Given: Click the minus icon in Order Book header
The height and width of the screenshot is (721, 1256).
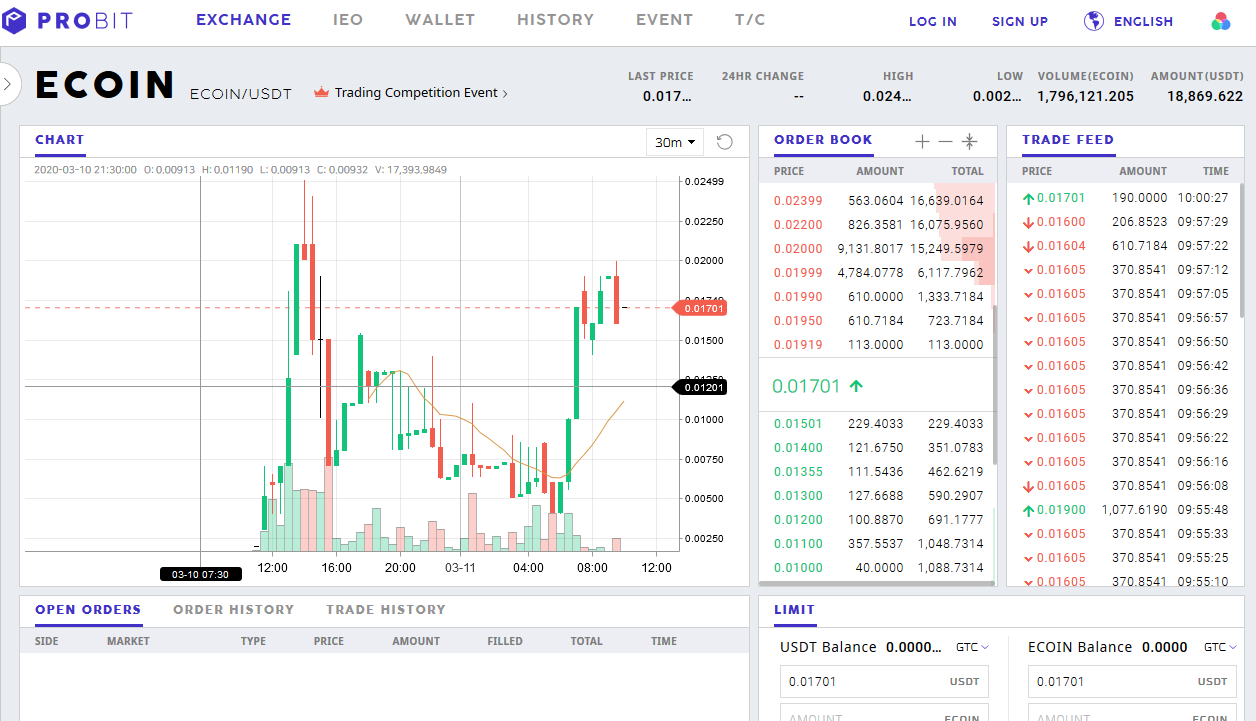Looking at the screenshot, I should coord(946,142).
